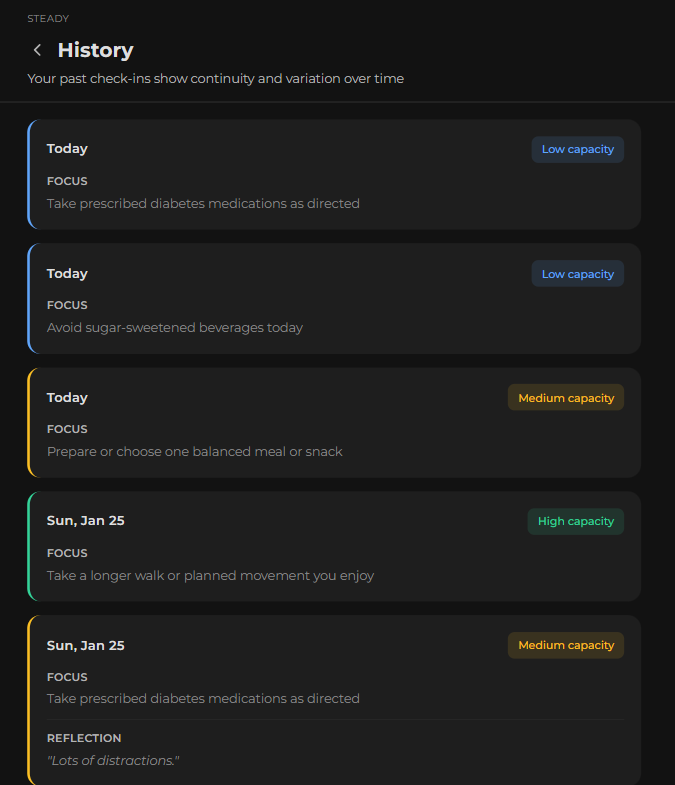675x785 pixels.
Task: Click FOCUS label in the longer walk card
Action: click(67, 553)
